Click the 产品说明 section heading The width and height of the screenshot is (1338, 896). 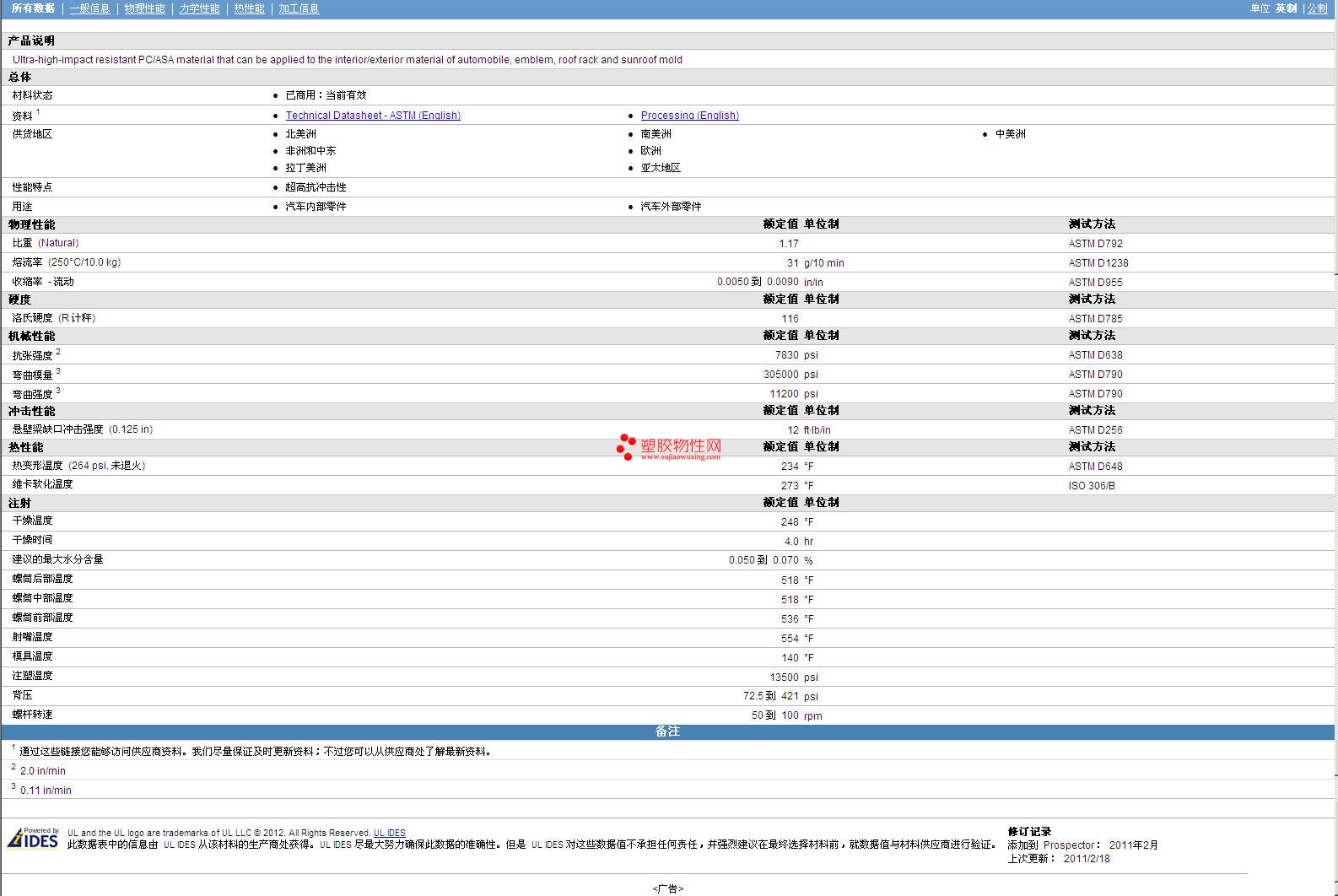pos(31,40)
